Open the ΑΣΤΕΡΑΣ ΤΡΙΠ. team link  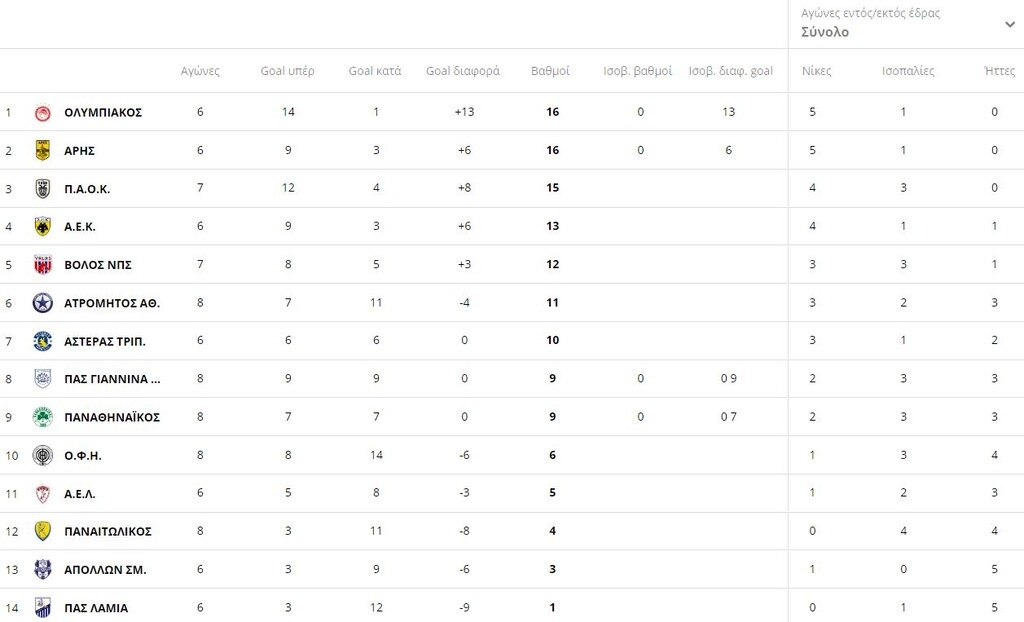[x=104, y=341]
